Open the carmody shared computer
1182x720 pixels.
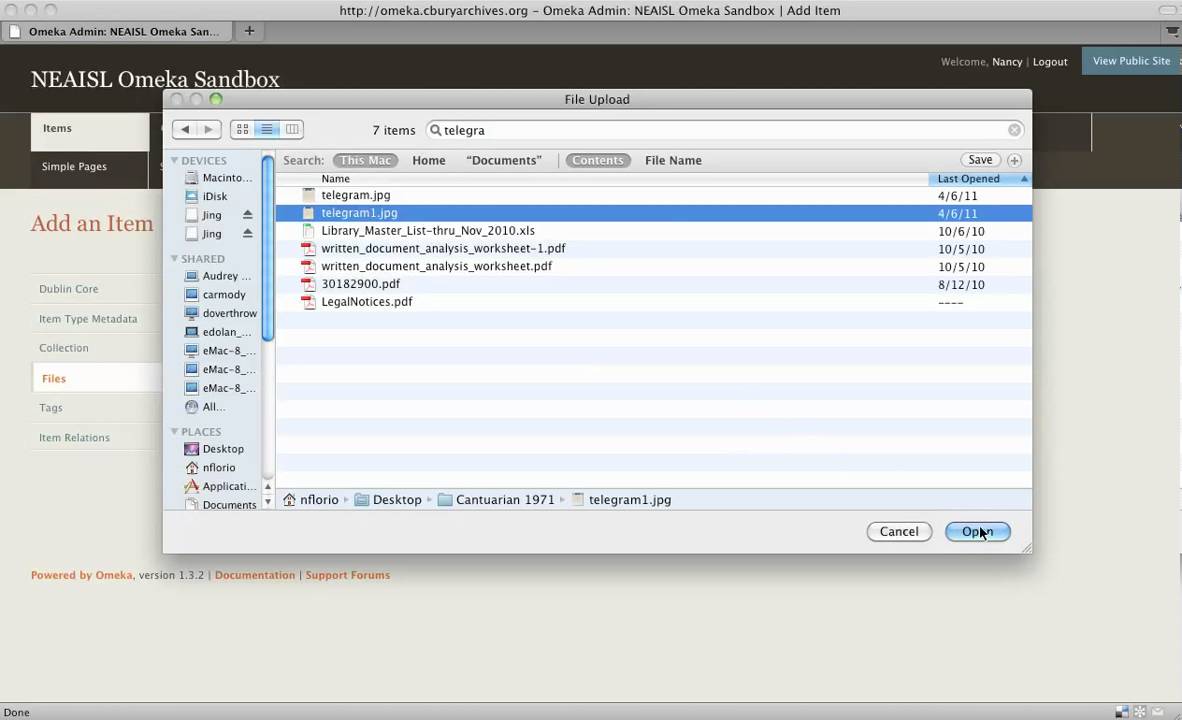click(216, 295)
